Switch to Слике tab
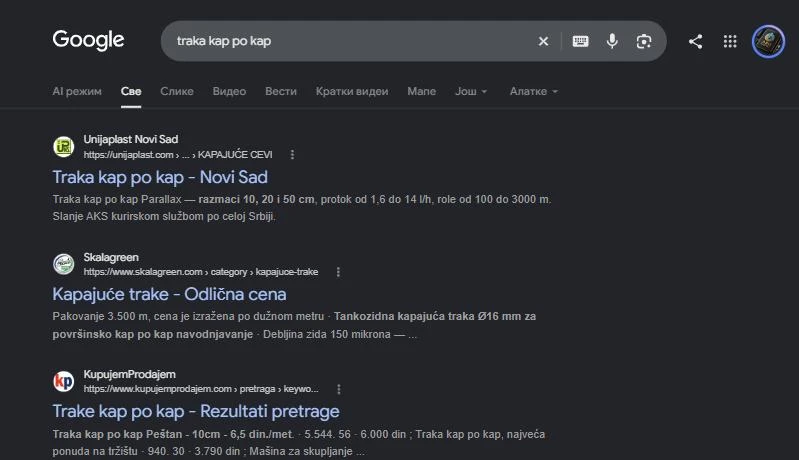 pos(177,91)
